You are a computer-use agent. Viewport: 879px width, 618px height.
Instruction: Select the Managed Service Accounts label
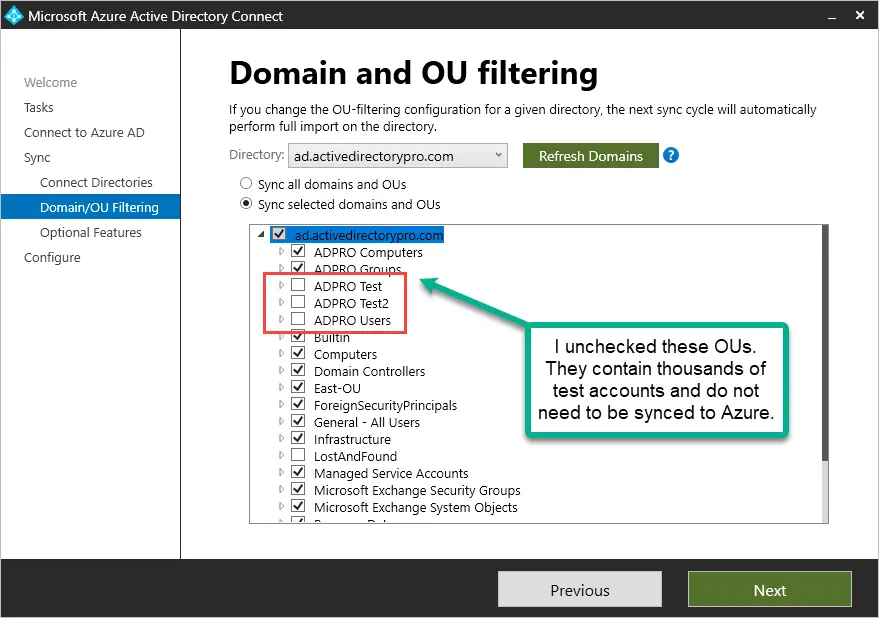(391, 473)
